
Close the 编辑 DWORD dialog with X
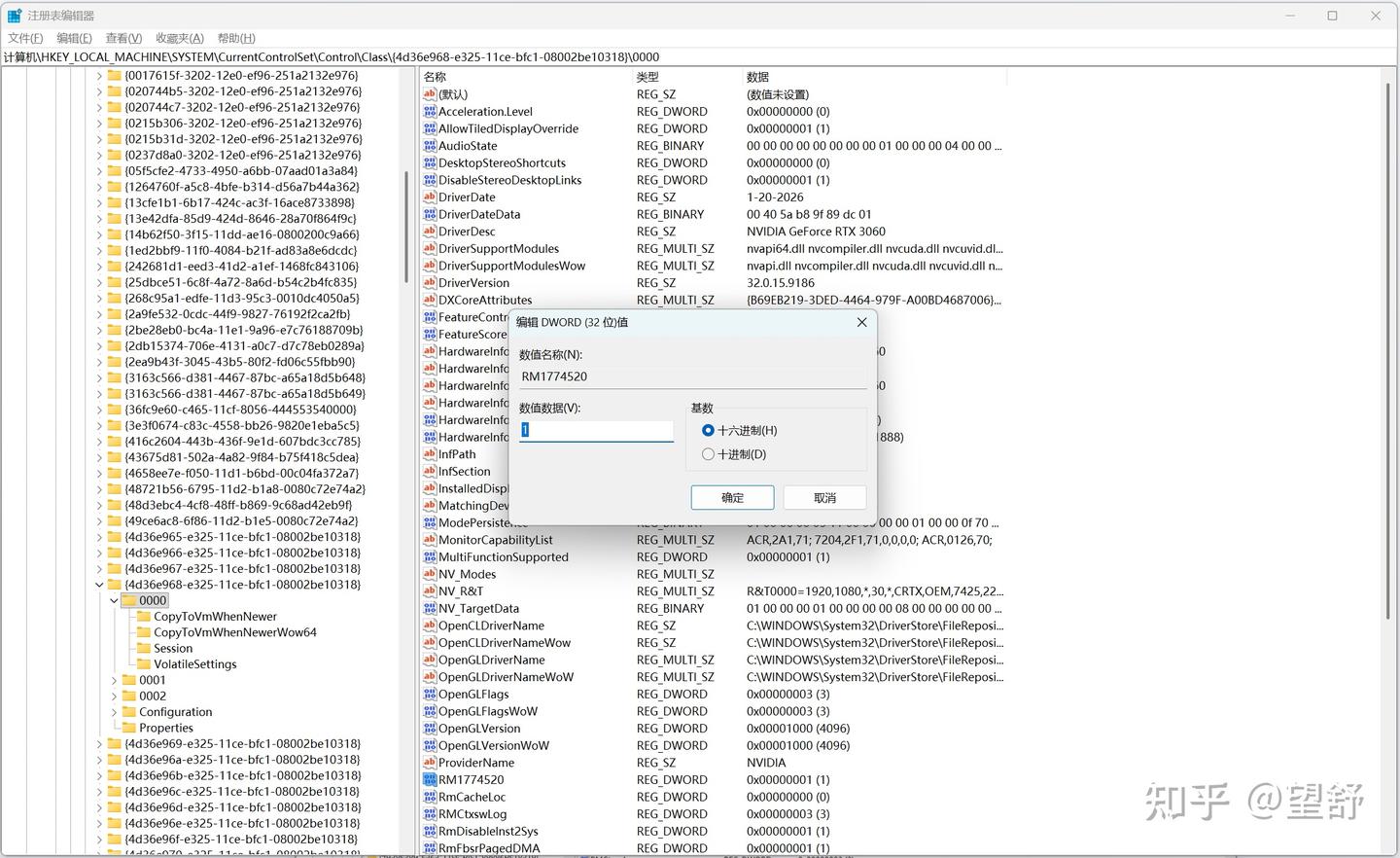[x=861, y=322]
